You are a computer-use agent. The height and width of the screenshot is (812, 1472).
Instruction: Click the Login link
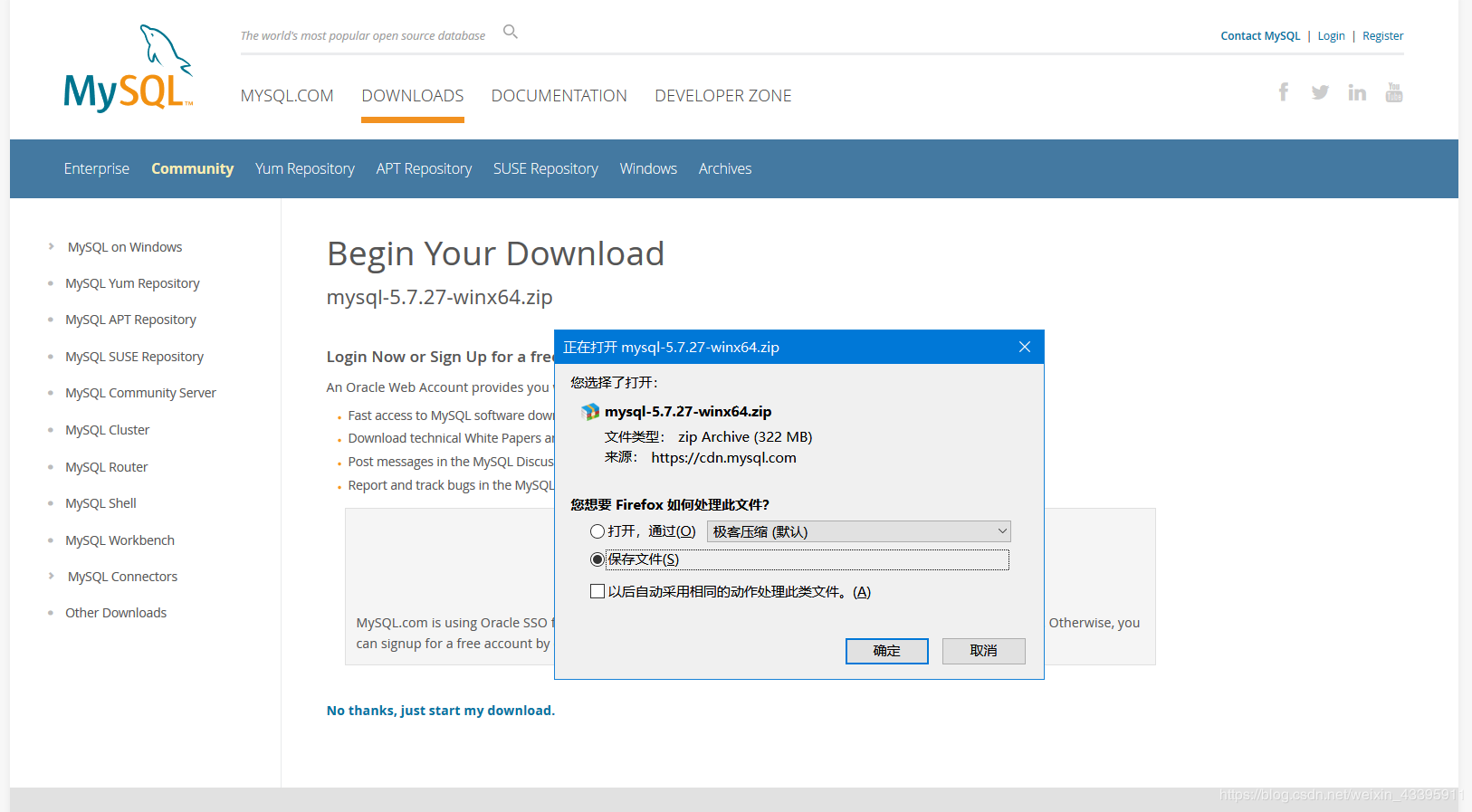(x=1331, y=36)
